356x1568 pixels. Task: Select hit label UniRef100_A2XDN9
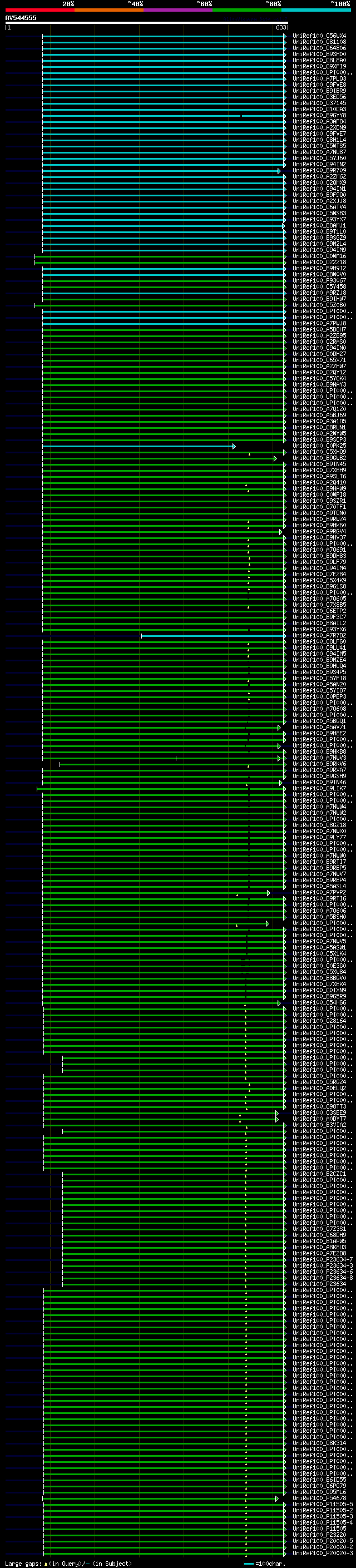click(319, 127)
